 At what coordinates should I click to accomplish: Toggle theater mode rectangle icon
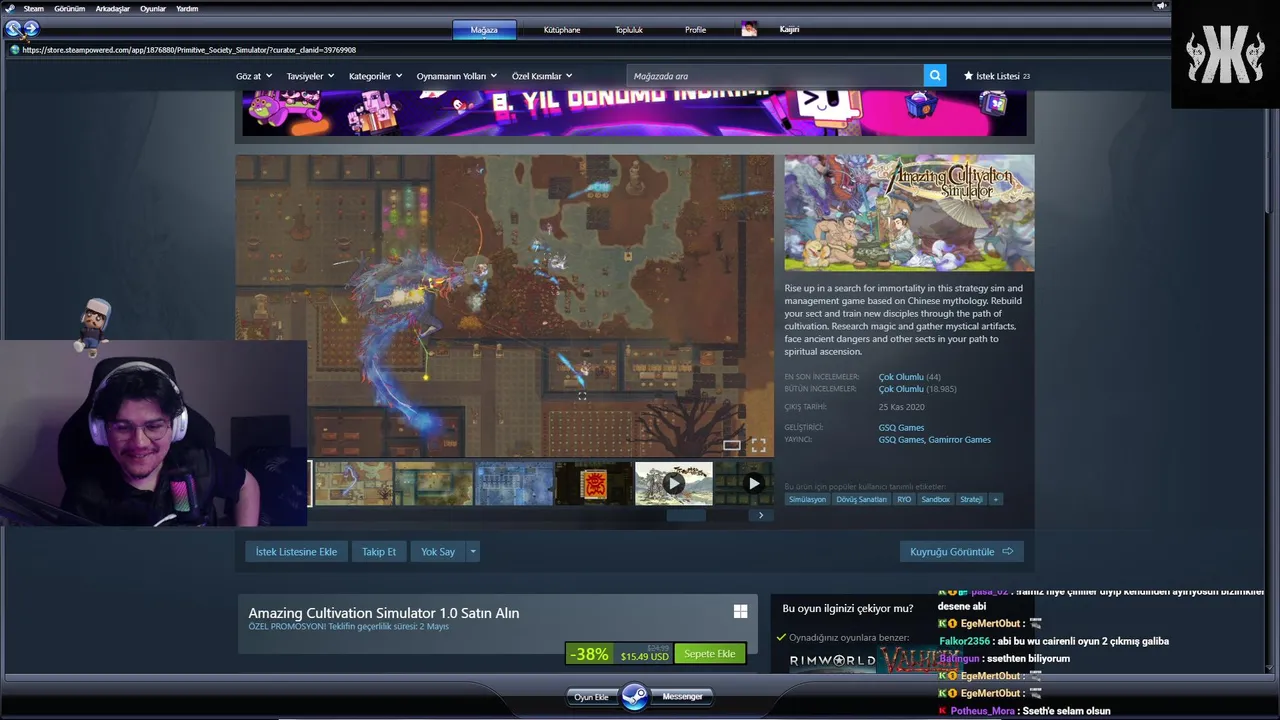pos(732,445)
